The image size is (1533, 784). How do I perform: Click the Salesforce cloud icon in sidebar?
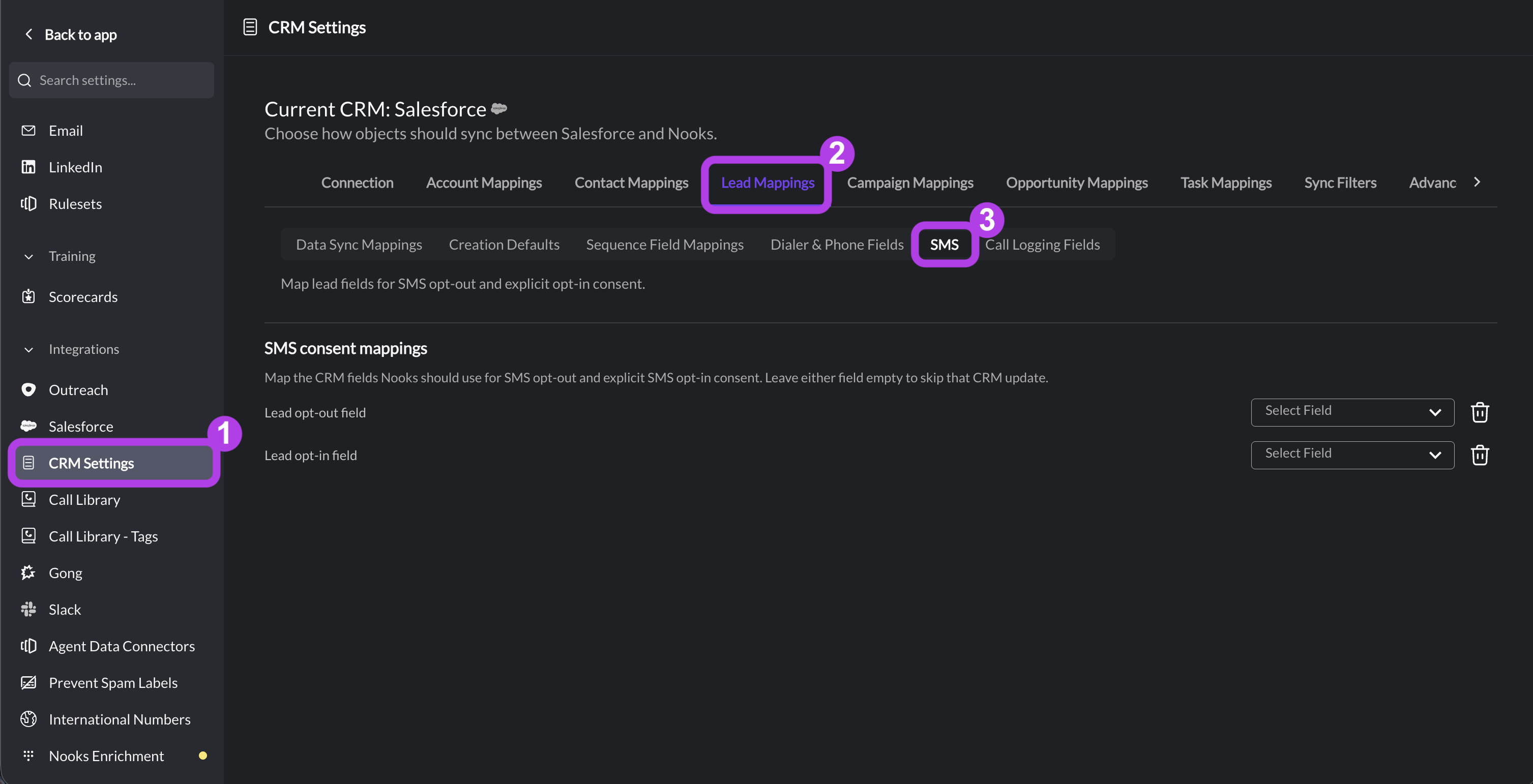[x=28, y=426]
